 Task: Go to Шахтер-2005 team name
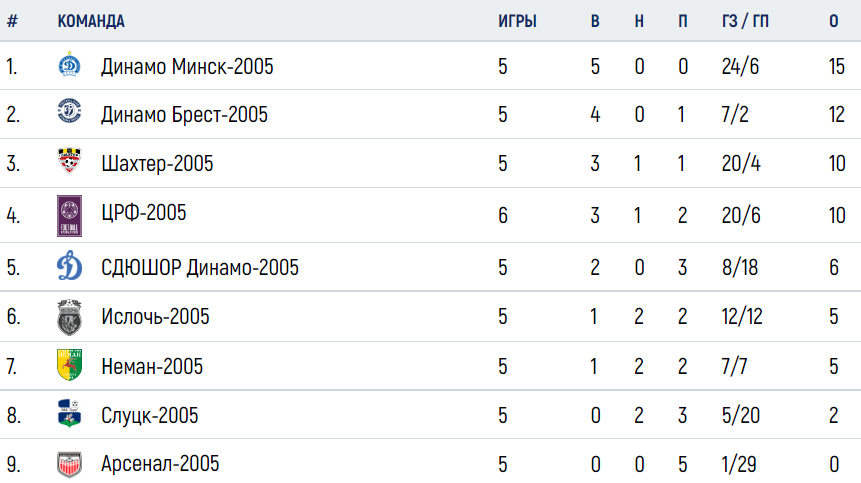[x=157, y=164]
